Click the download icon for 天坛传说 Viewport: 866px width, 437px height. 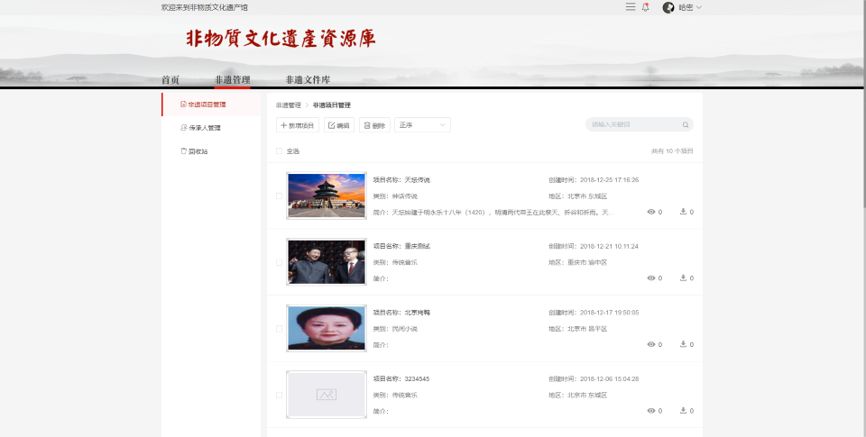[683, 212]
